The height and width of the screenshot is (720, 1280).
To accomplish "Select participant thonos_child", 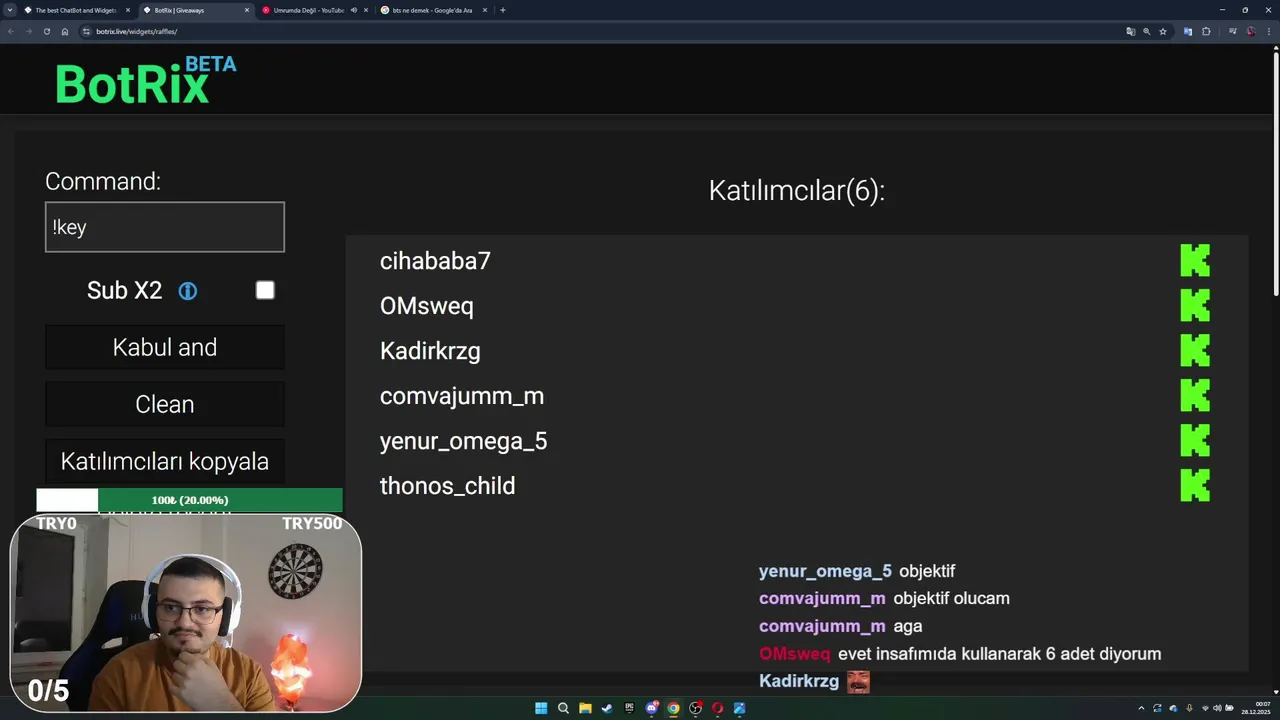I will (448, 486).
